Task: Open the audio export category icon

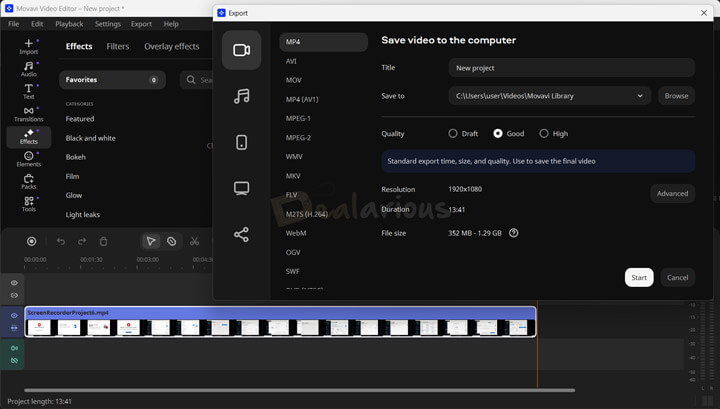Action: pos(241,96)
